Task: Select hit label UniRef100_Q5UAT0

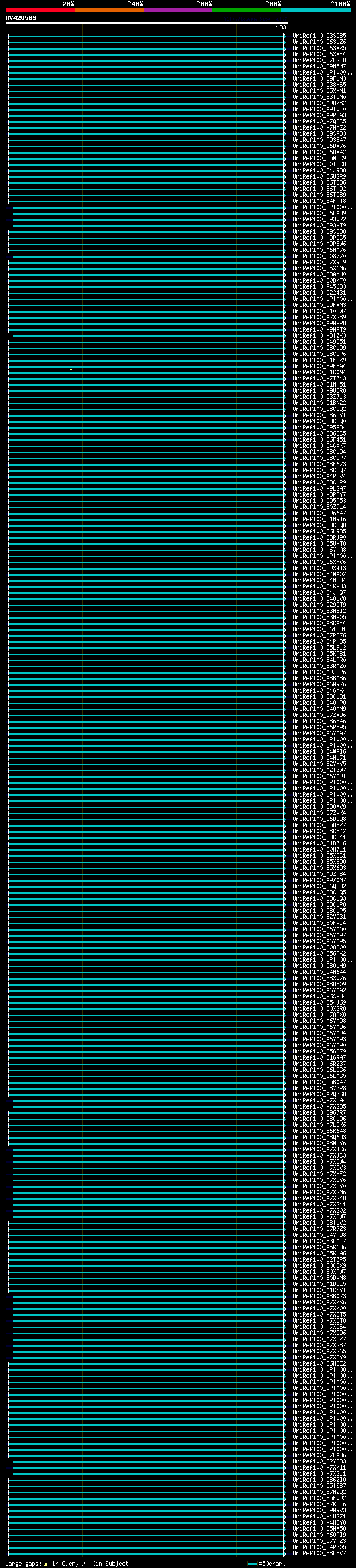Action: [319, 543]
